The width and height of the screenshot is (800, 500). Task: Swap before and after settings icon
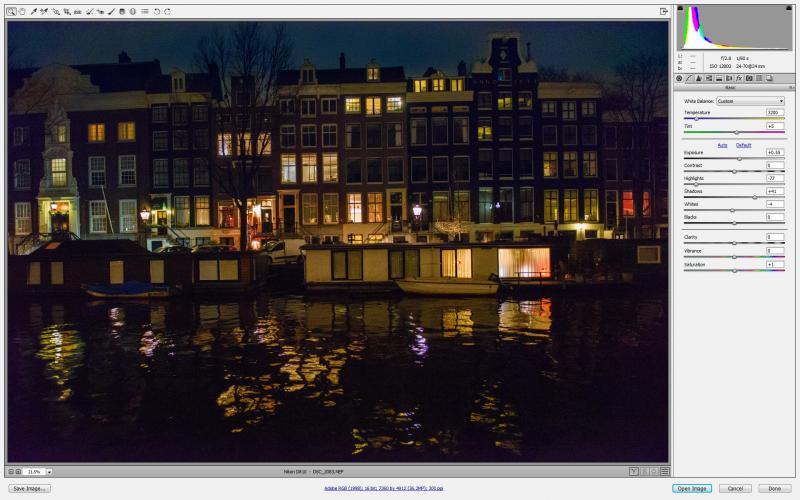pyautogui.click(x=644, y=472)
